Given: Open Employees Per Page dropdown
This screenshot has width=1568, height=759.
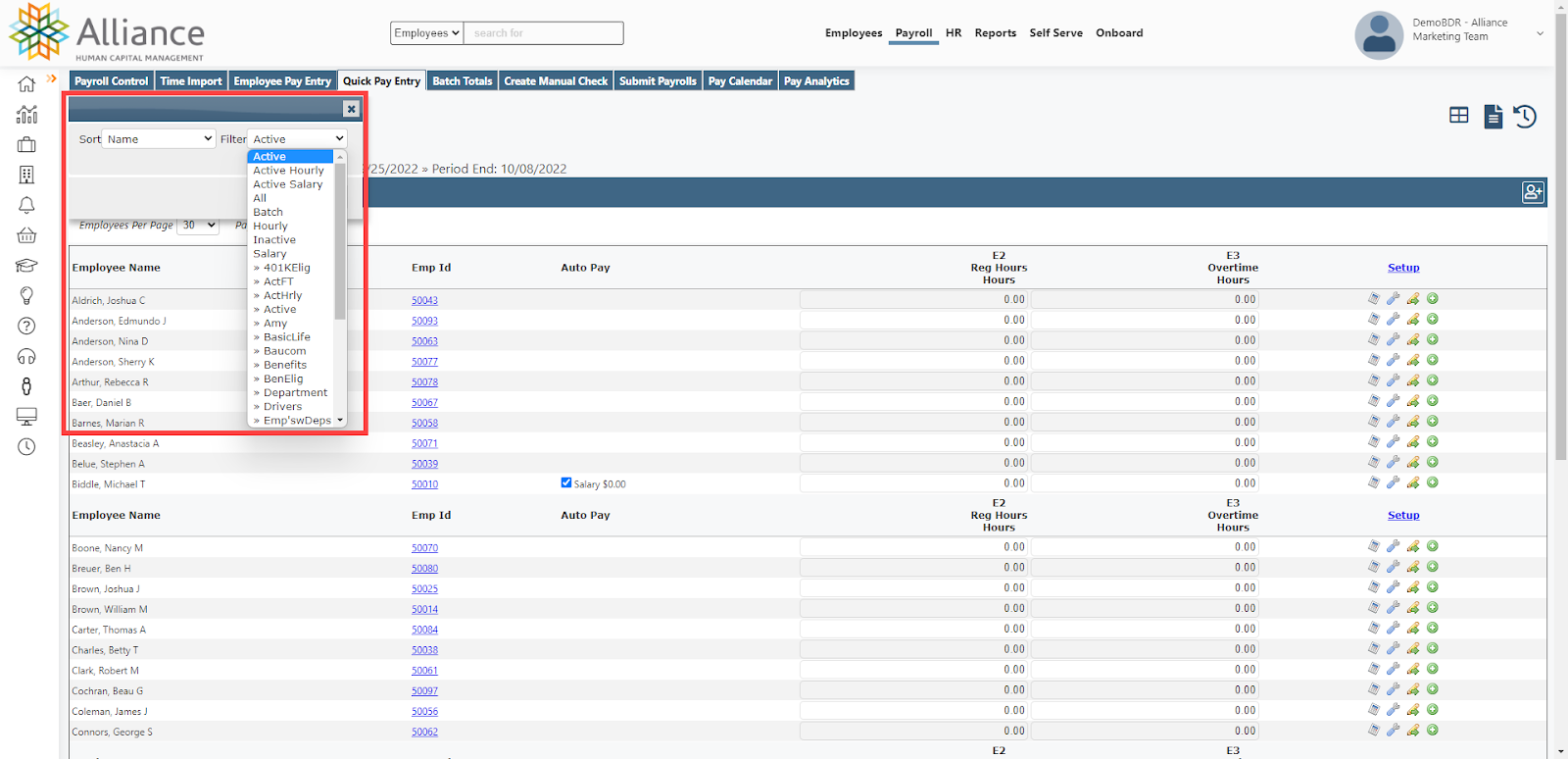Looking at the screenshot, I should click(x=198, y=226).
